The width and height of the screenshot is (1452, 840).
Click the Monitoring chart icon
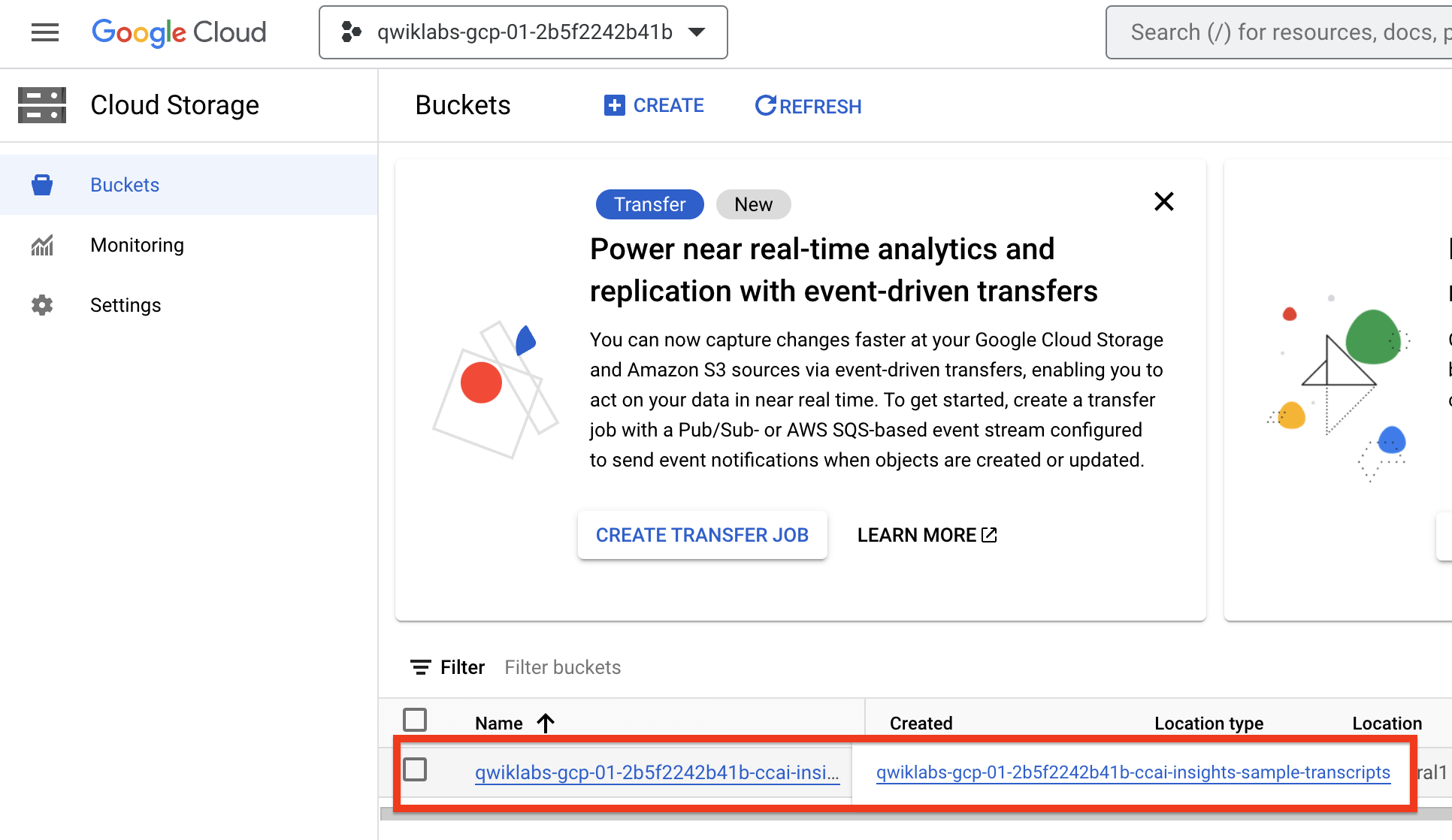click(42, 245)
